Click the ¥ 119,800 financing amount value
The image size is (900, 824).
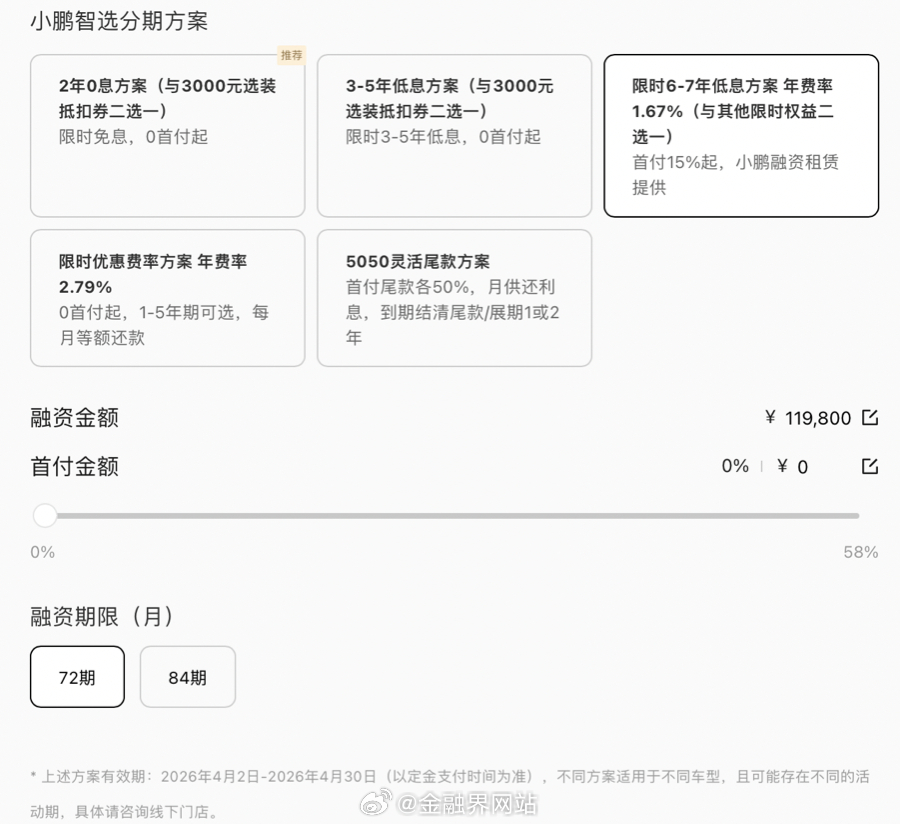808,418
